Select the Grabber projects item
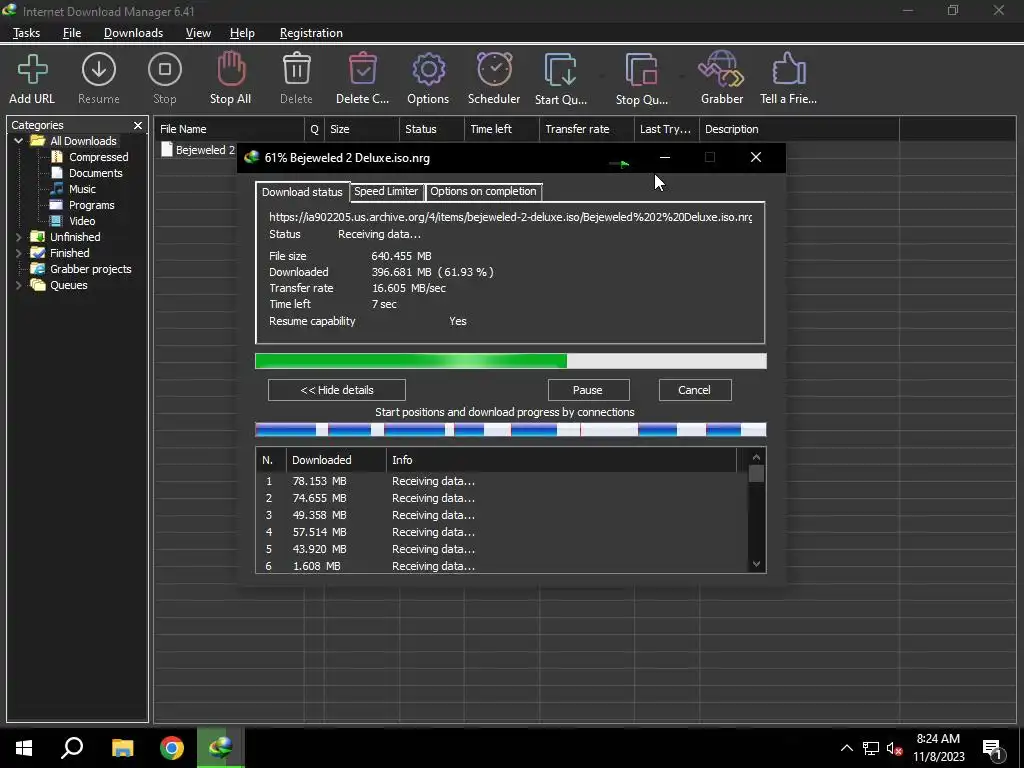 tap(90, 269)
